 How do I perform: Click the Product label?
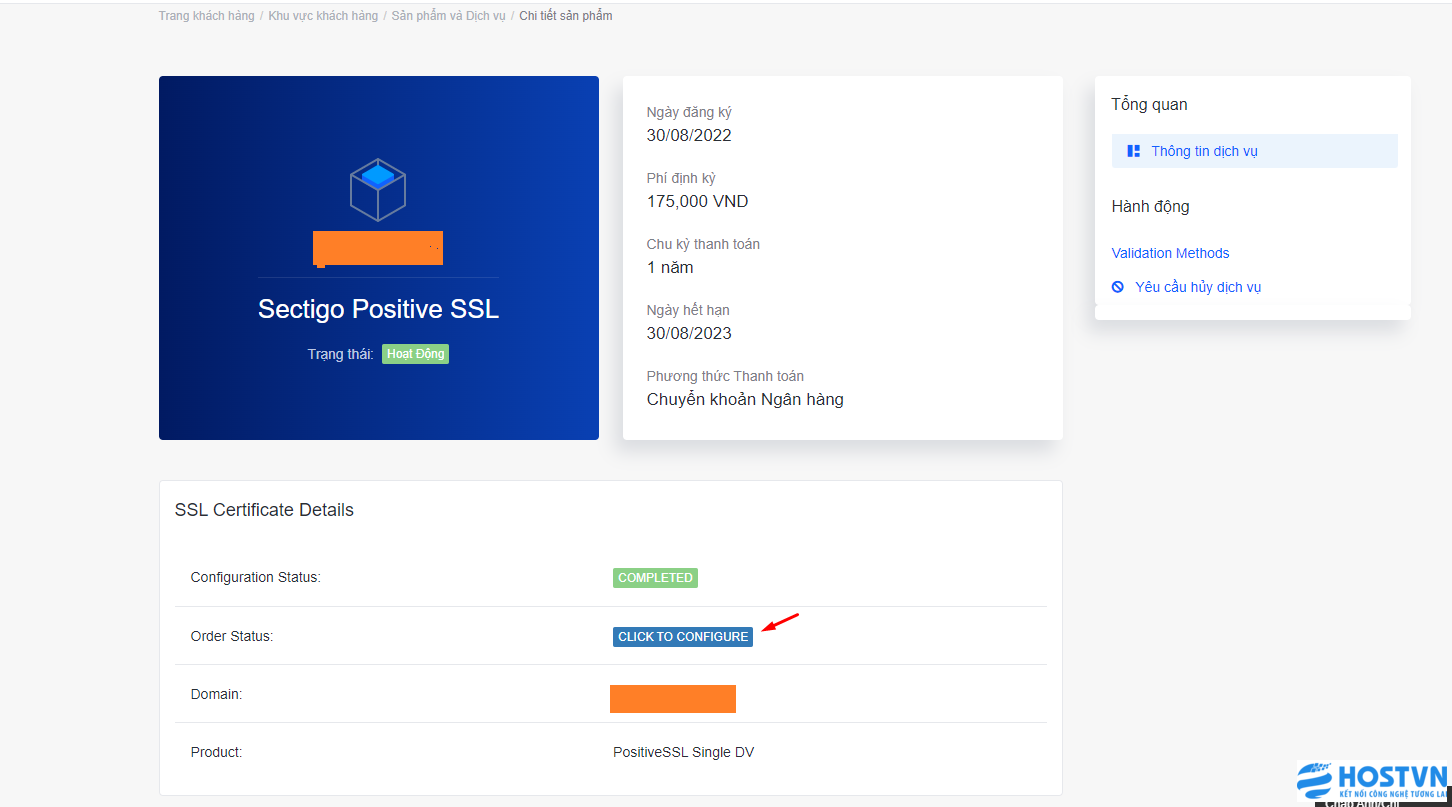click(x=216, y=752)
